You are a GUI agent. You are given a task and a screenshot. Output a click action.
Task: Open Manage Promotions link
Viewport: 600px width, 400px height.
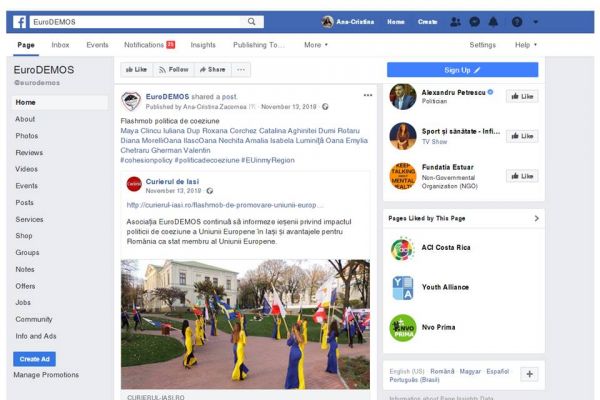(x=46, y=375)
